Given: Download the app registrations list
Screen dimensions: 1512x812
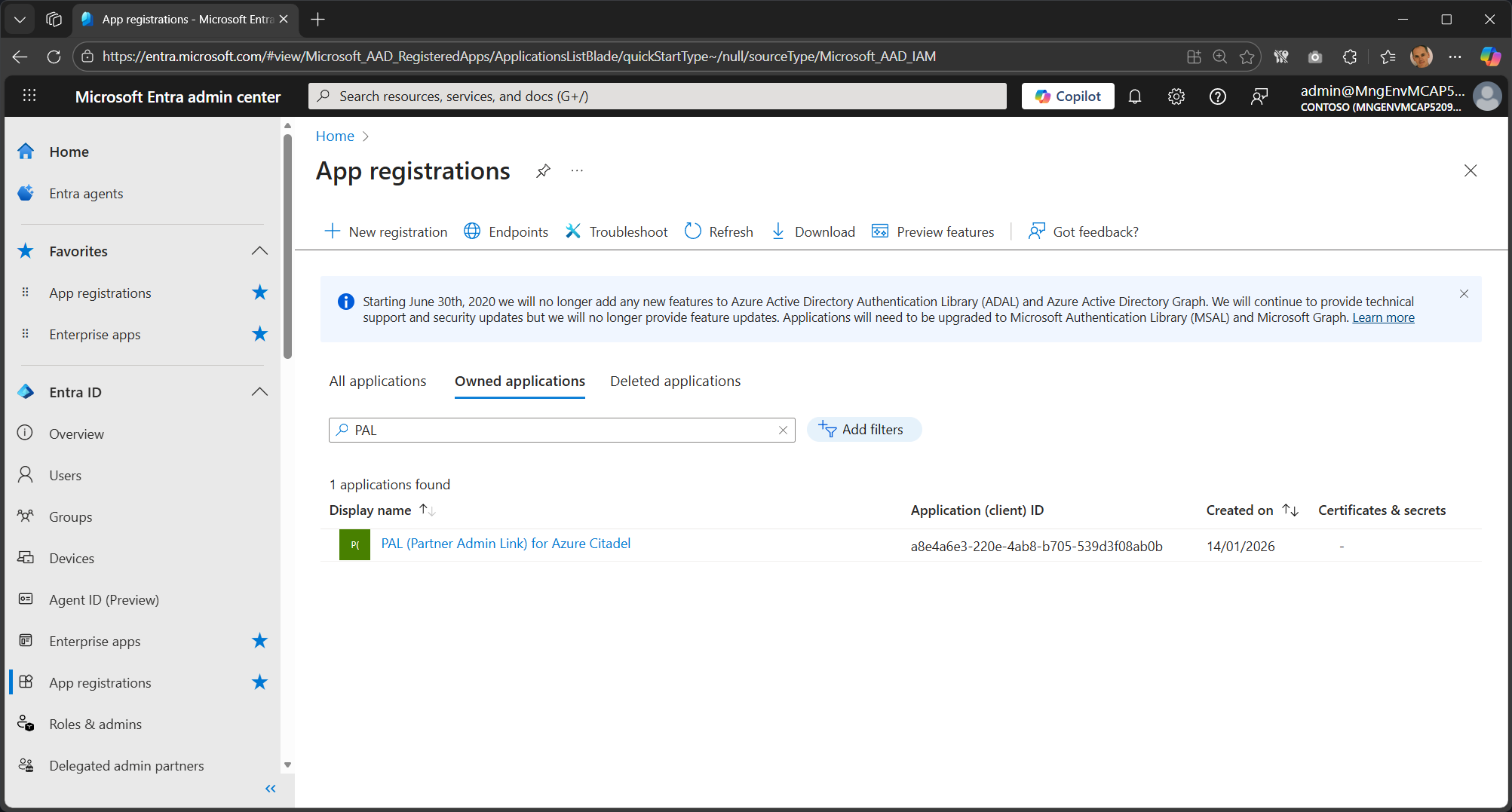Looking at the screenshot, I should pos(812,231).
